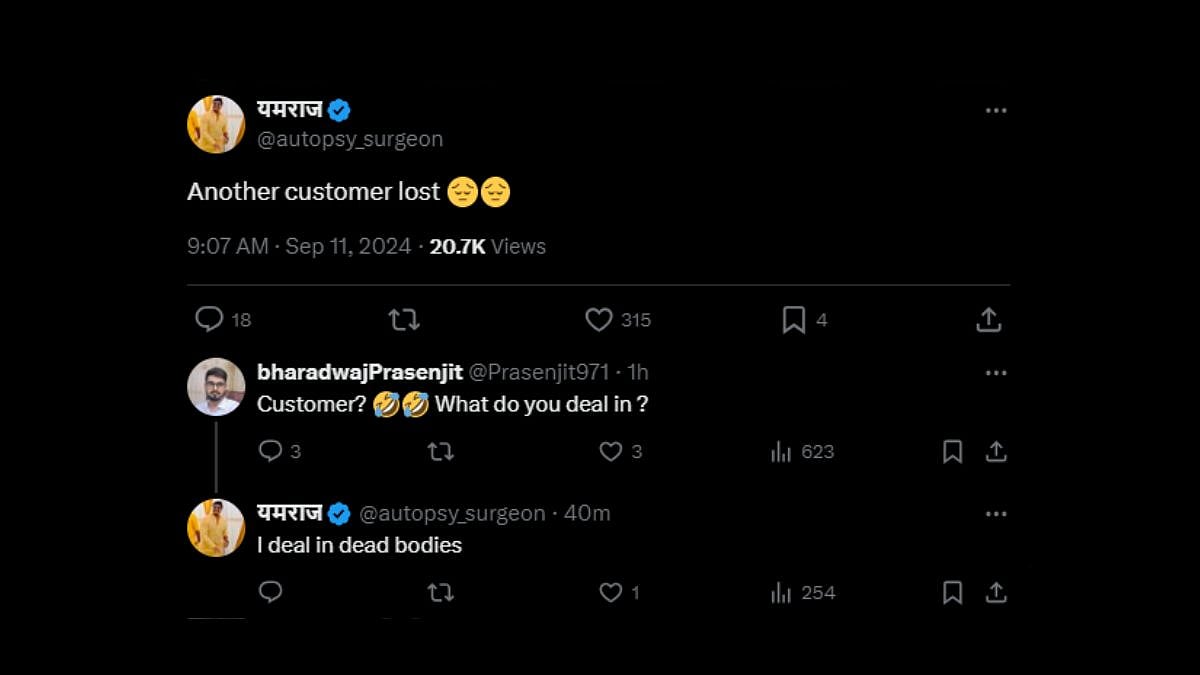Click bharadwajPrasenjit's profile avatar

coord(216,386)
